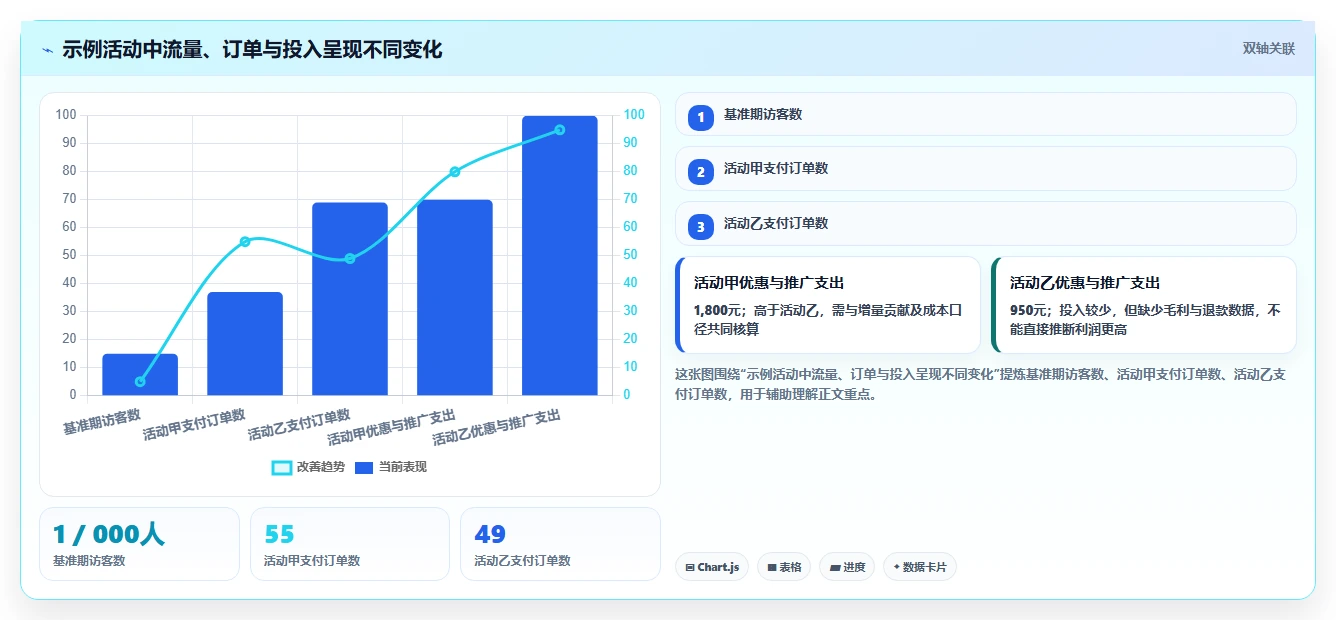
Task: Toggle the 当前表现 legend swatch
Action: (364, 467)
